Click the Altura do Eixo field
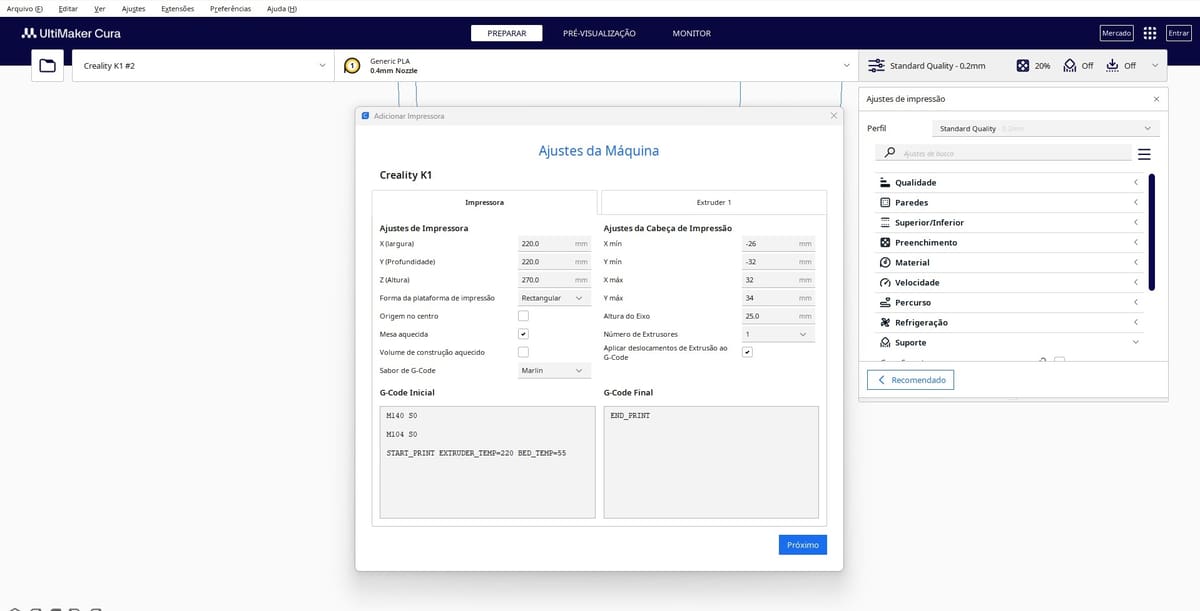This screenshot has height=611, width=1200. [778, 316]
